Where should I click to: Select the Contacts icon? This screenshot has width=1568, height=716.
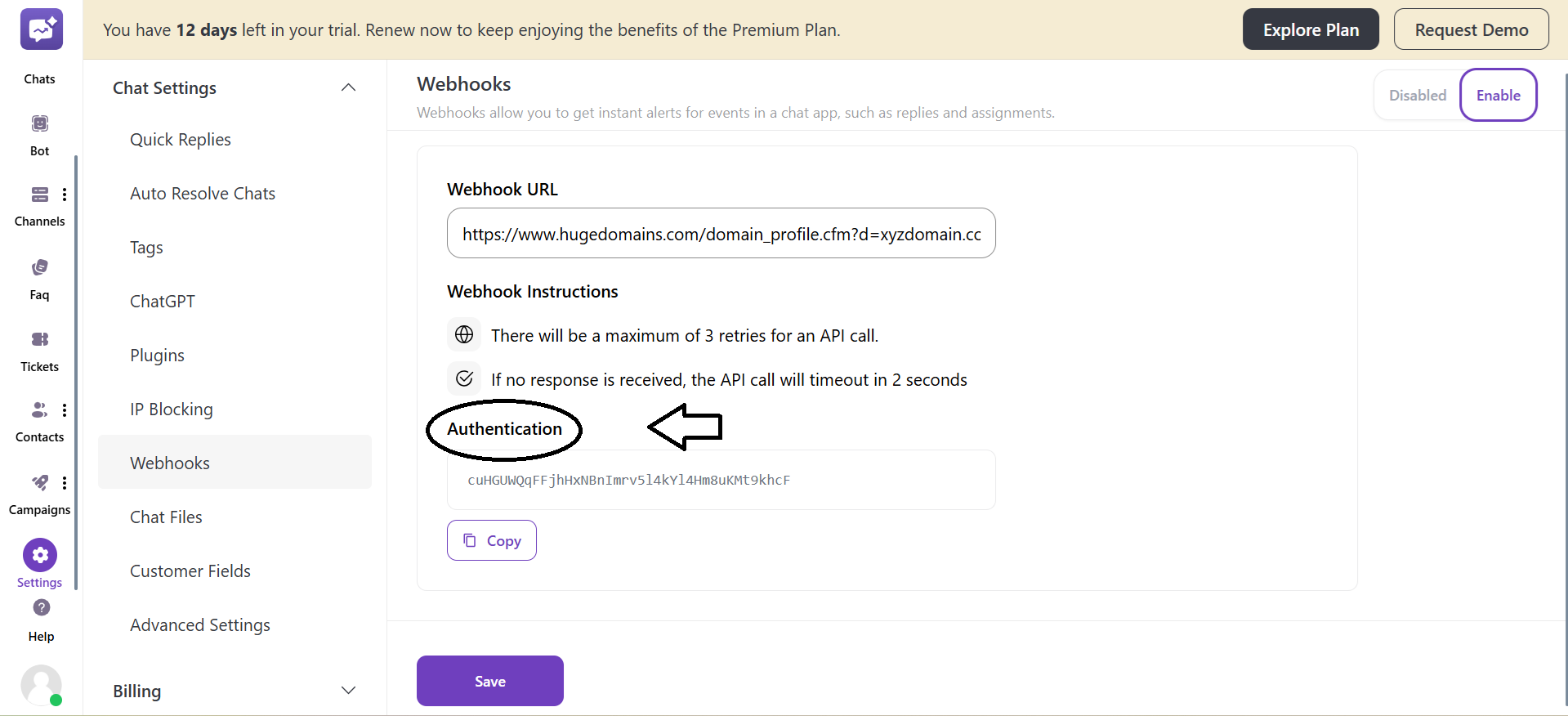coord(38,410)
